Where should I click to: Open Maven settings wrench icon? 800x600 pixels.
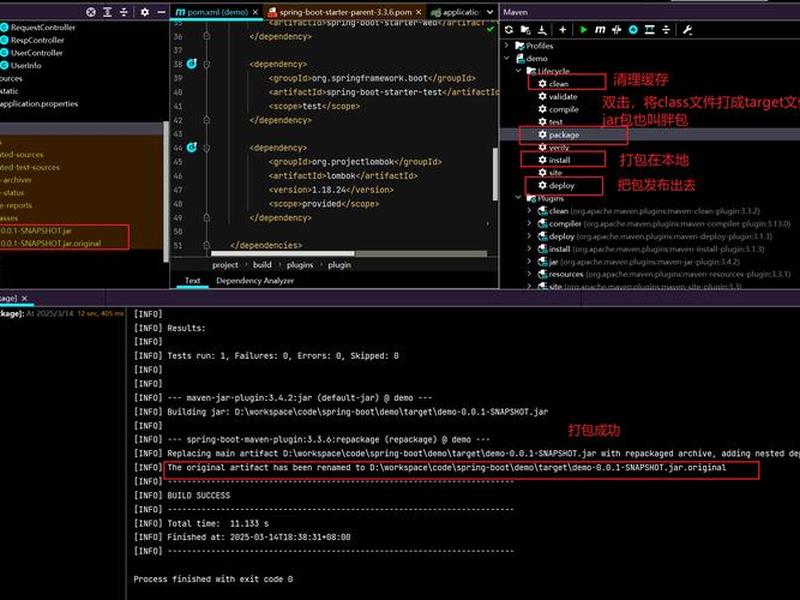click(x=687, y=30)
